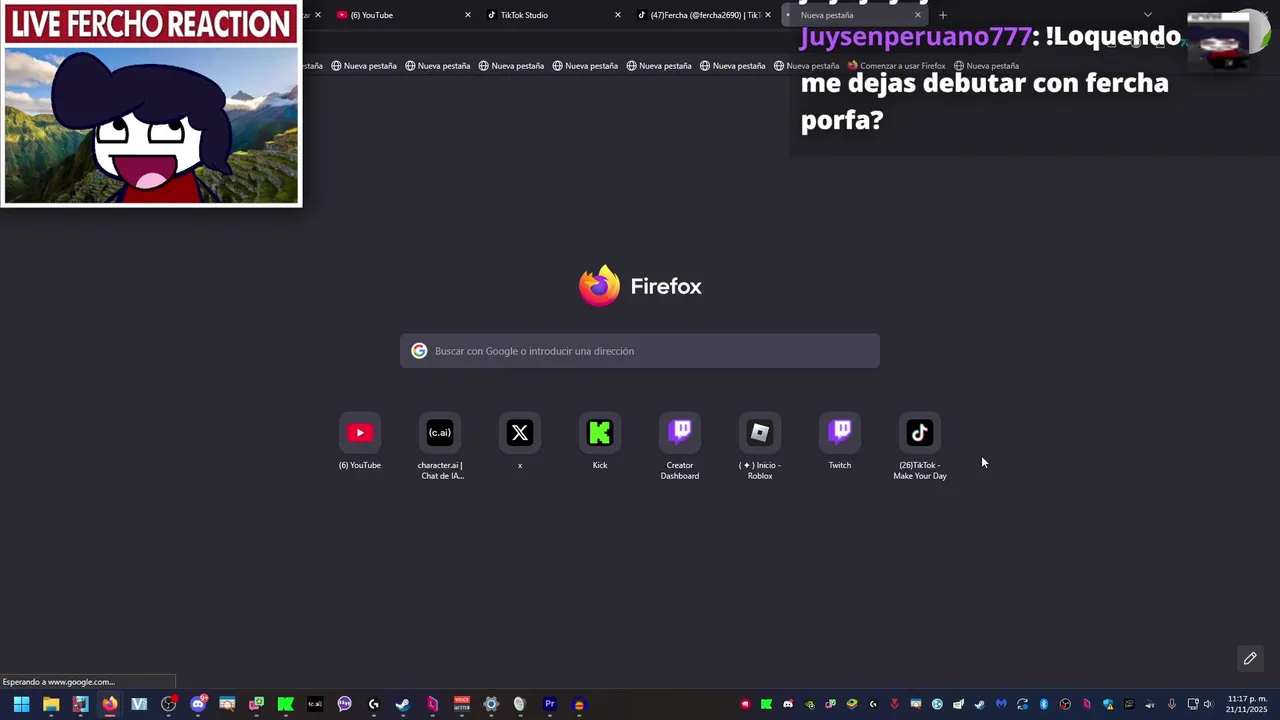The height and width of the screenshot is (720, 1280).
Task: Open Voicemeeter from the taskbar
Action: (x=461, y=704)
